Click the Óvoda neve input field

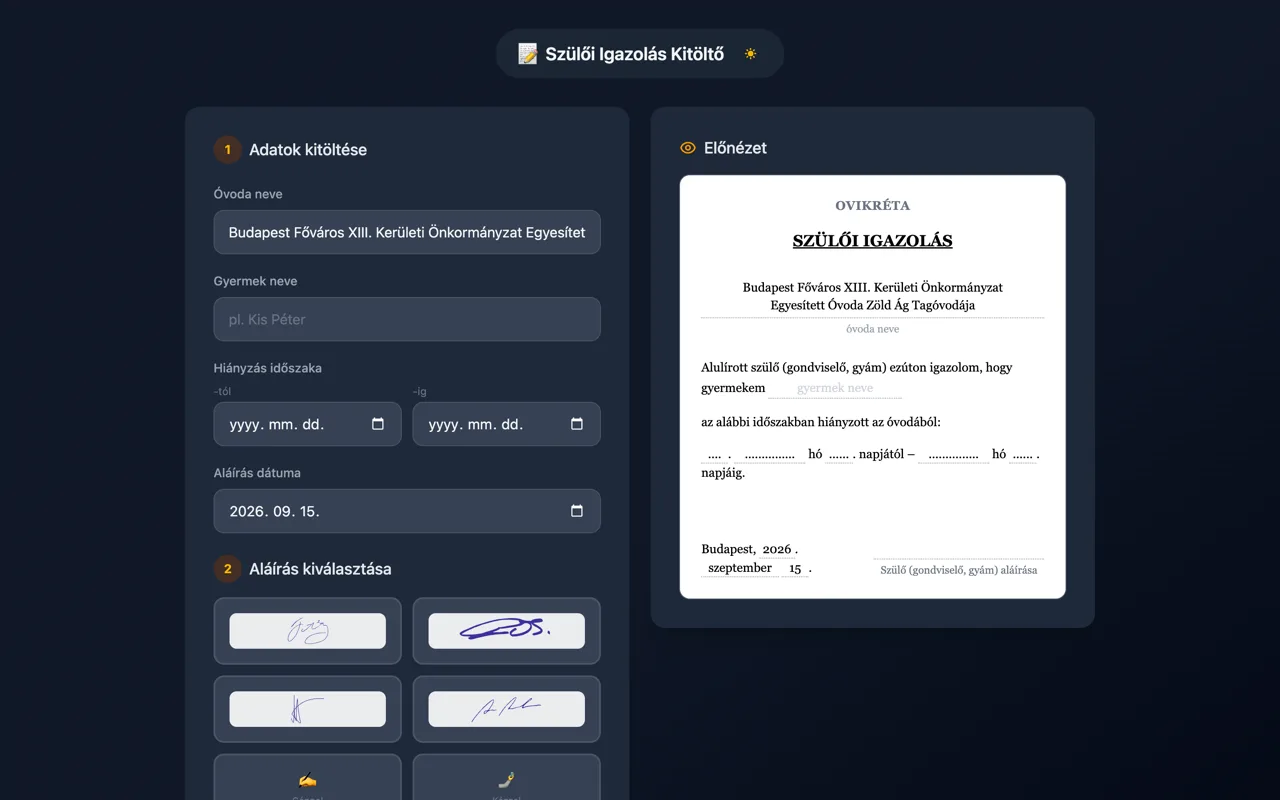coord(407,232)
